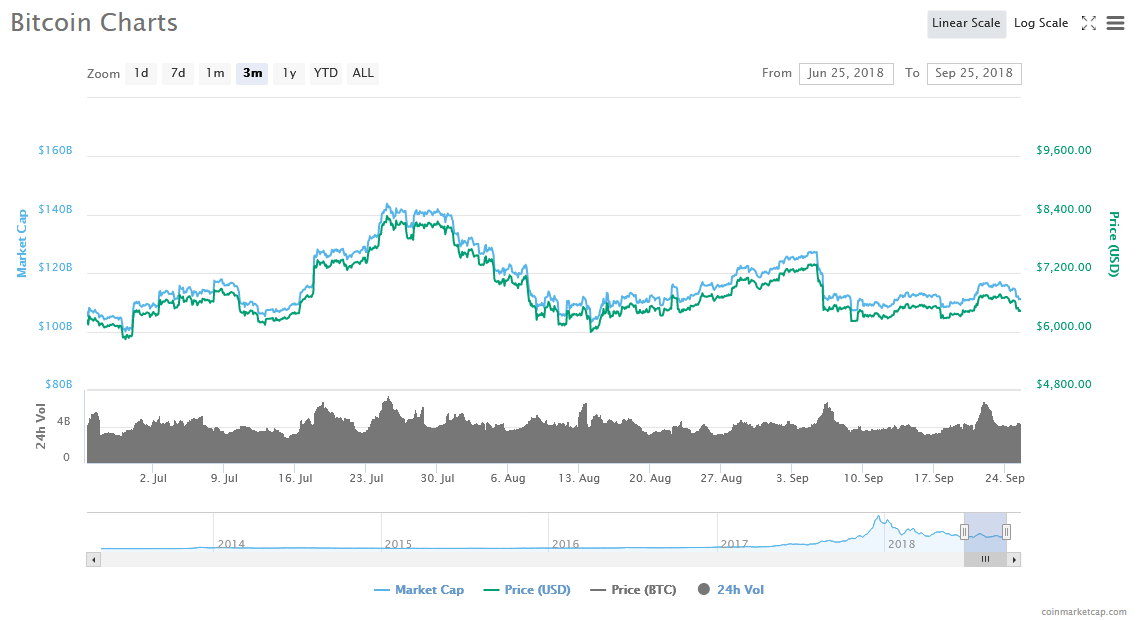The width and height of the screenshot is (1137, 620).
Task: Select the shaded navigator range window
Action: pyautogui.click(x=985, y=532)
